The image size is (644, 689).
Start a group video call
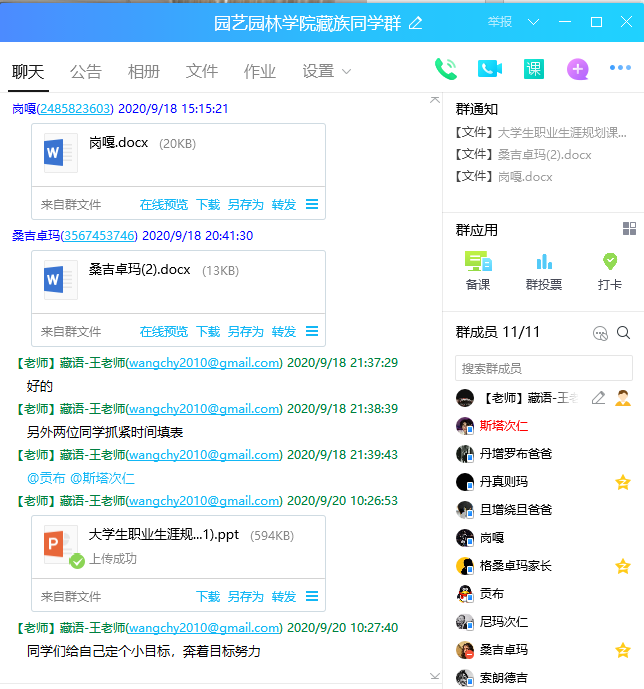coord(490,69)
